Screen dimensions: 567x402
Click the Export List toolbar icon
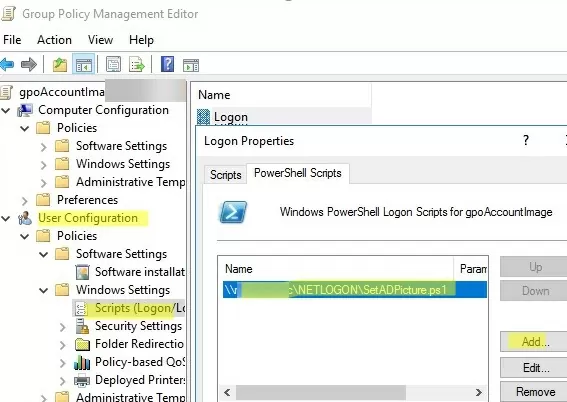coord(137,65)
